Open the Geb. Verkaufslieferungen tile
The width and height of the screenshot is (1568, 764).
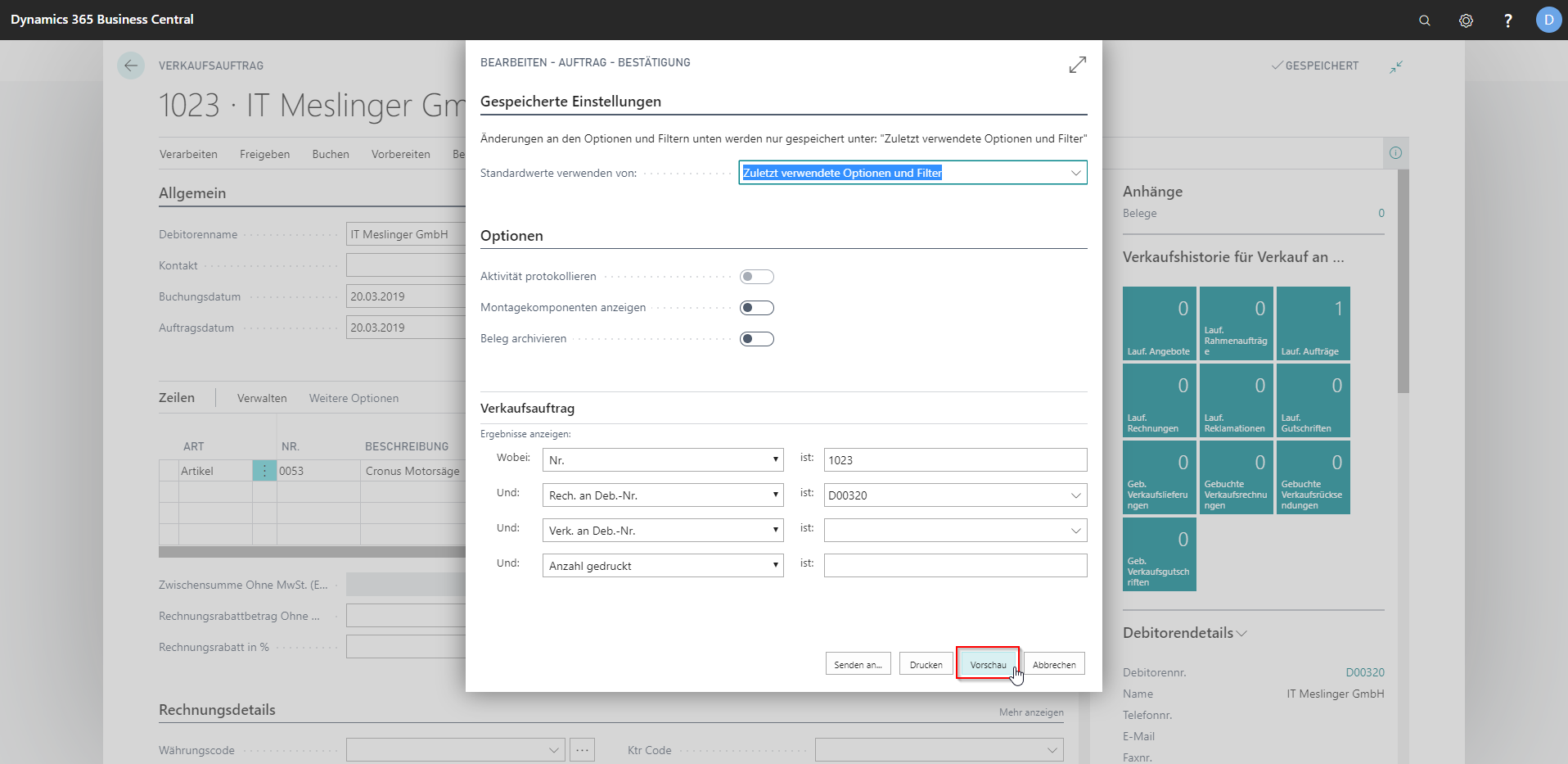[x=1160, y=477]
